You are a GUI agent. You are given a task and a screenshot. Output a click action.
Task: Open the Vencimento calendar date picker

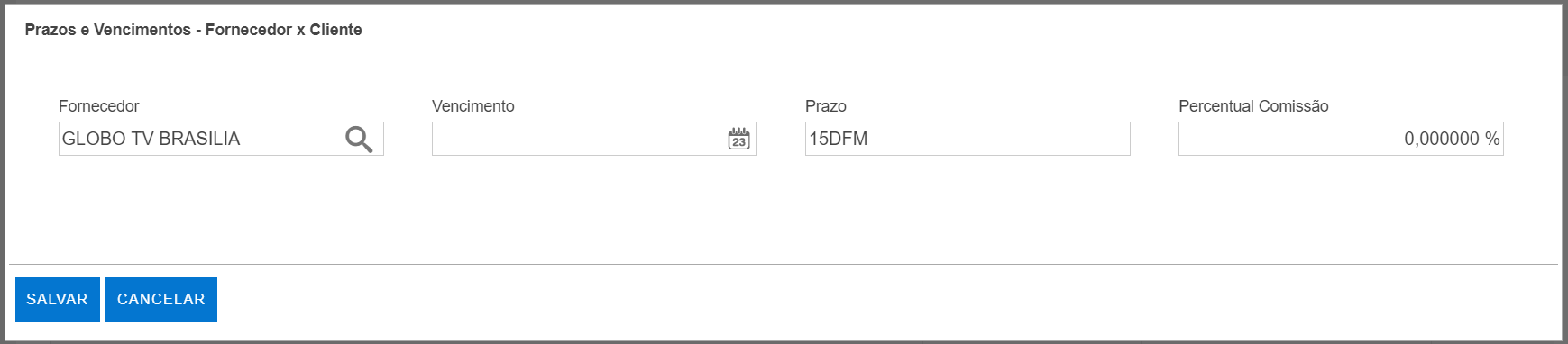coord(738,139)
